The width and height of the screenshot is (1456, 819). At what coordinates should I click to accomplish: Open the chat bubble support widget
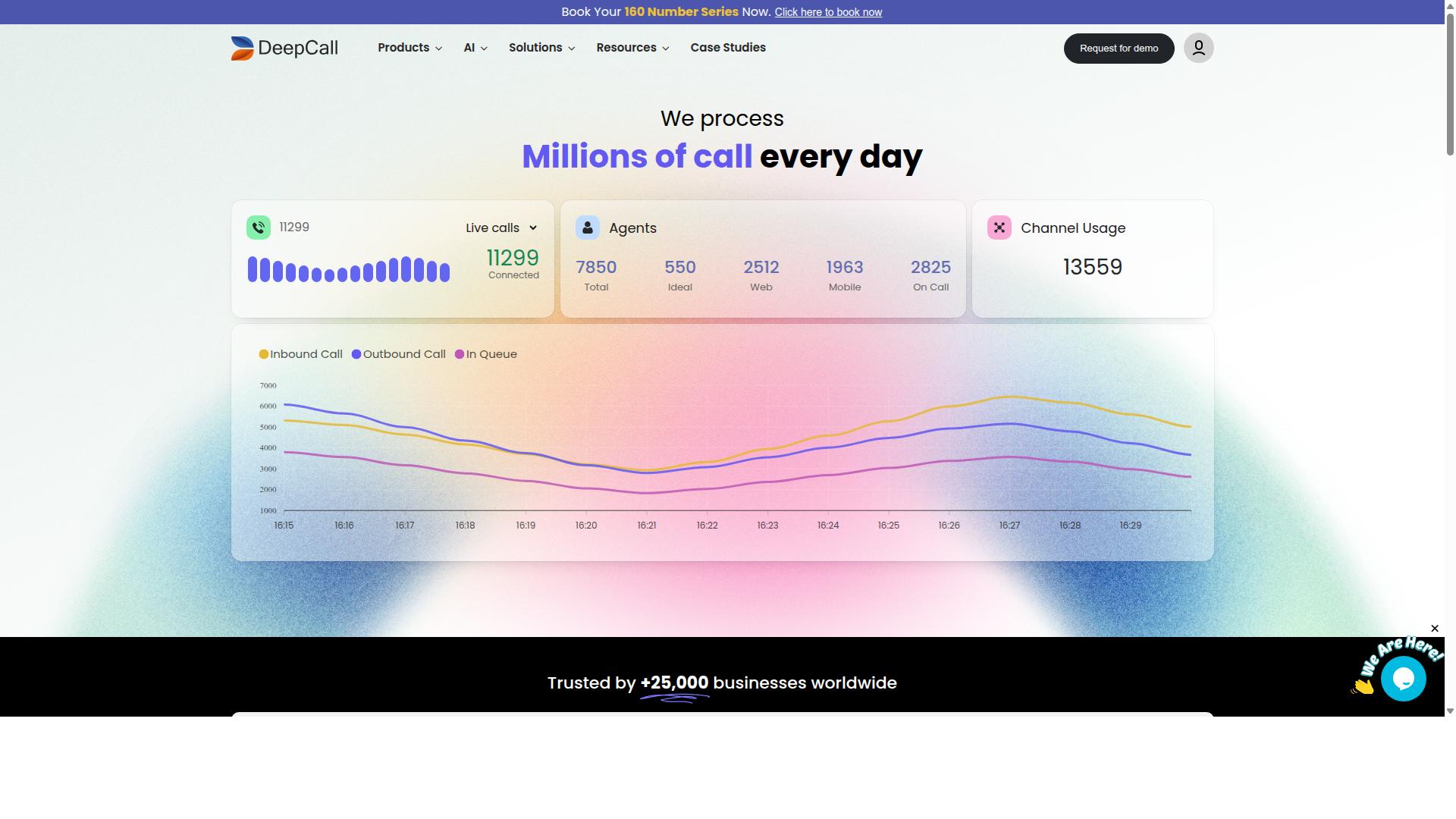1403,679
